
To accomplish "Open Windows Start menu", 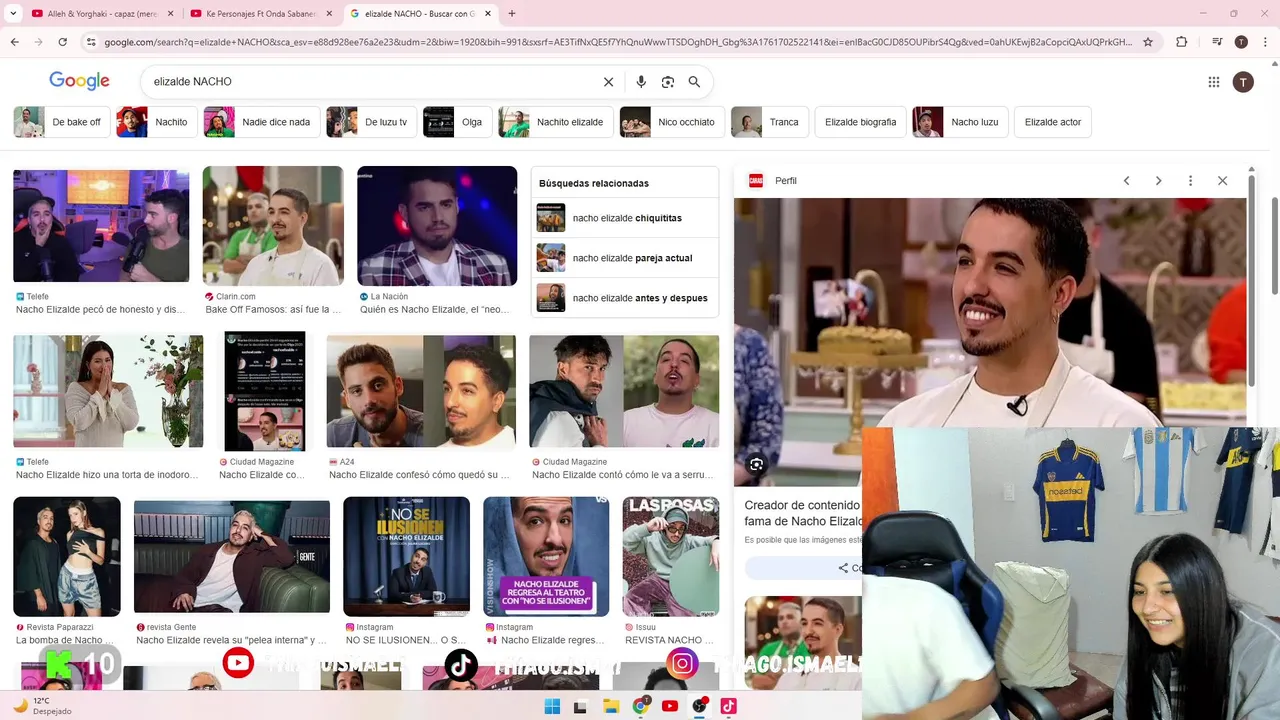I will coord(552,706).
